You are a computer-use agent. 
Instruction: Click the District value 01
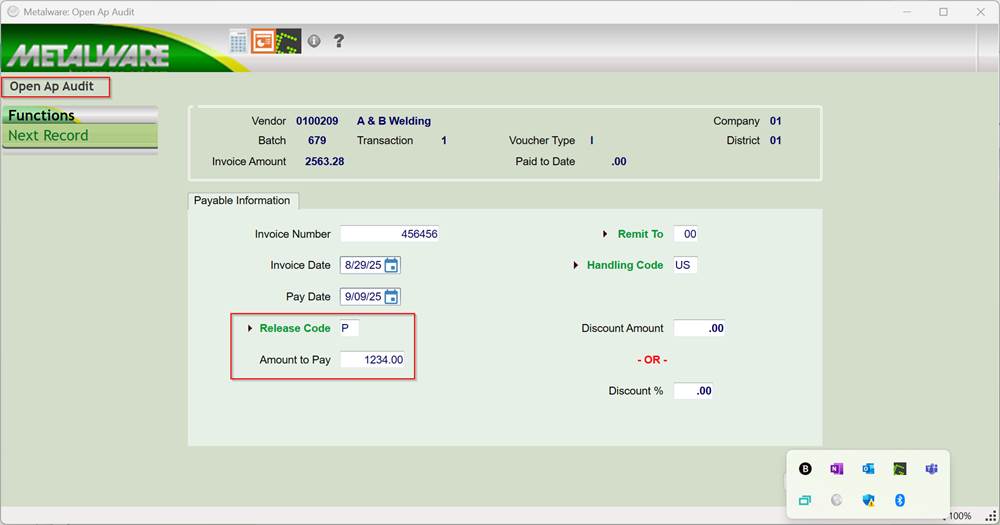(x=776, y=140)
